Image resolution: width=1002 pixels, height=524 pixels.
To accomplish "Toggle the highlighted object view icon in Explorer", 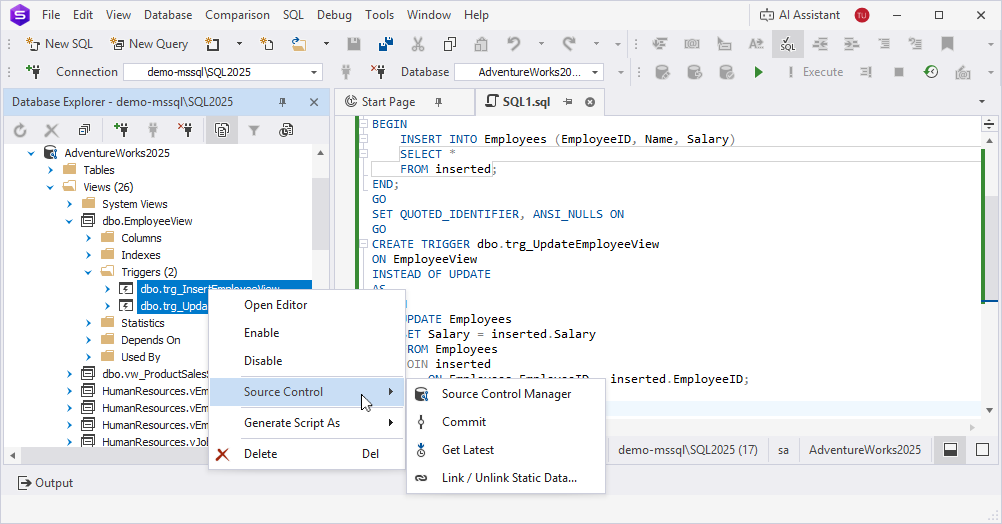I will tap(222, 130).
